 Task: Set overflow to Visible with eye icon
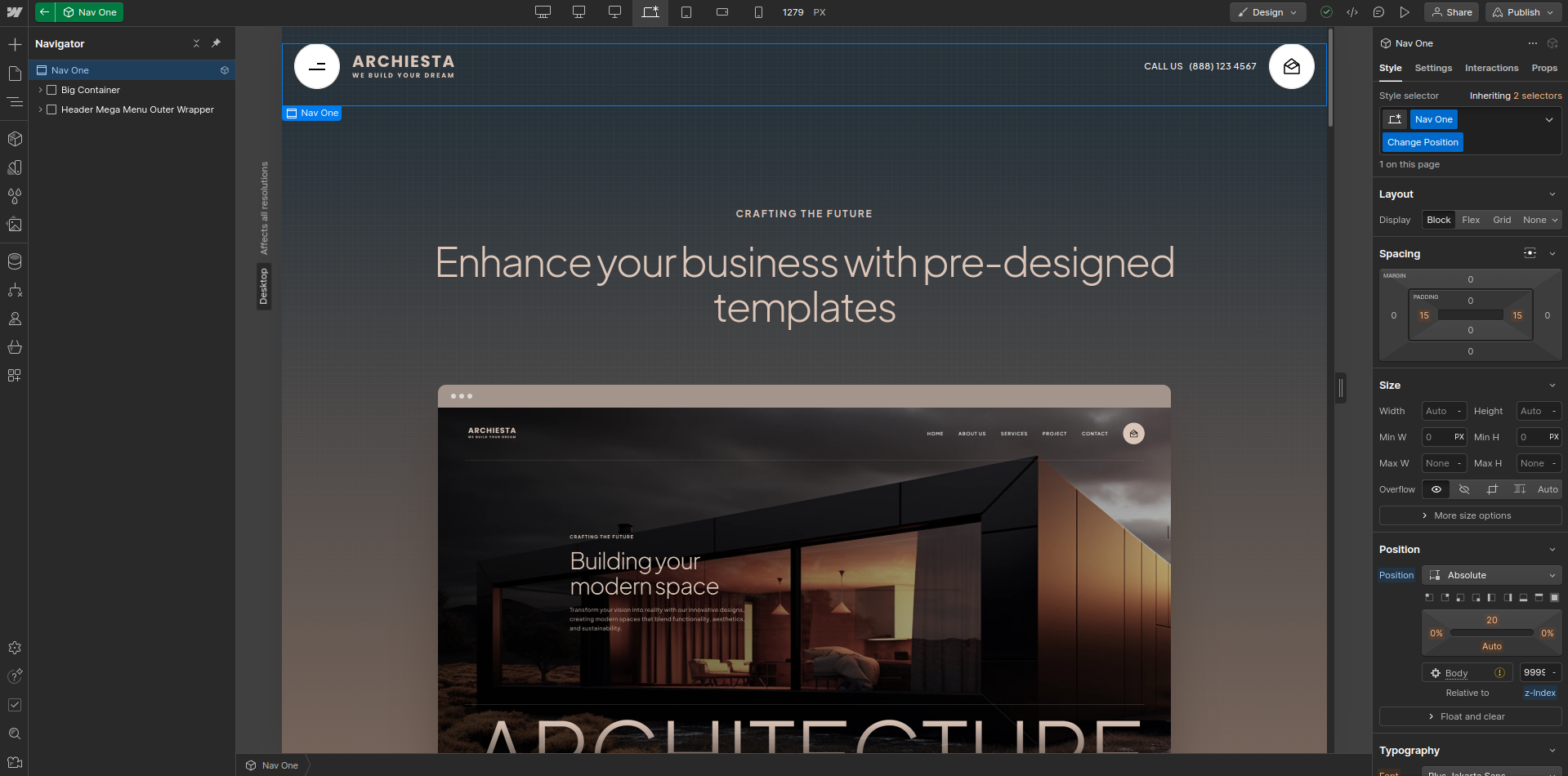click(1436, 489)
